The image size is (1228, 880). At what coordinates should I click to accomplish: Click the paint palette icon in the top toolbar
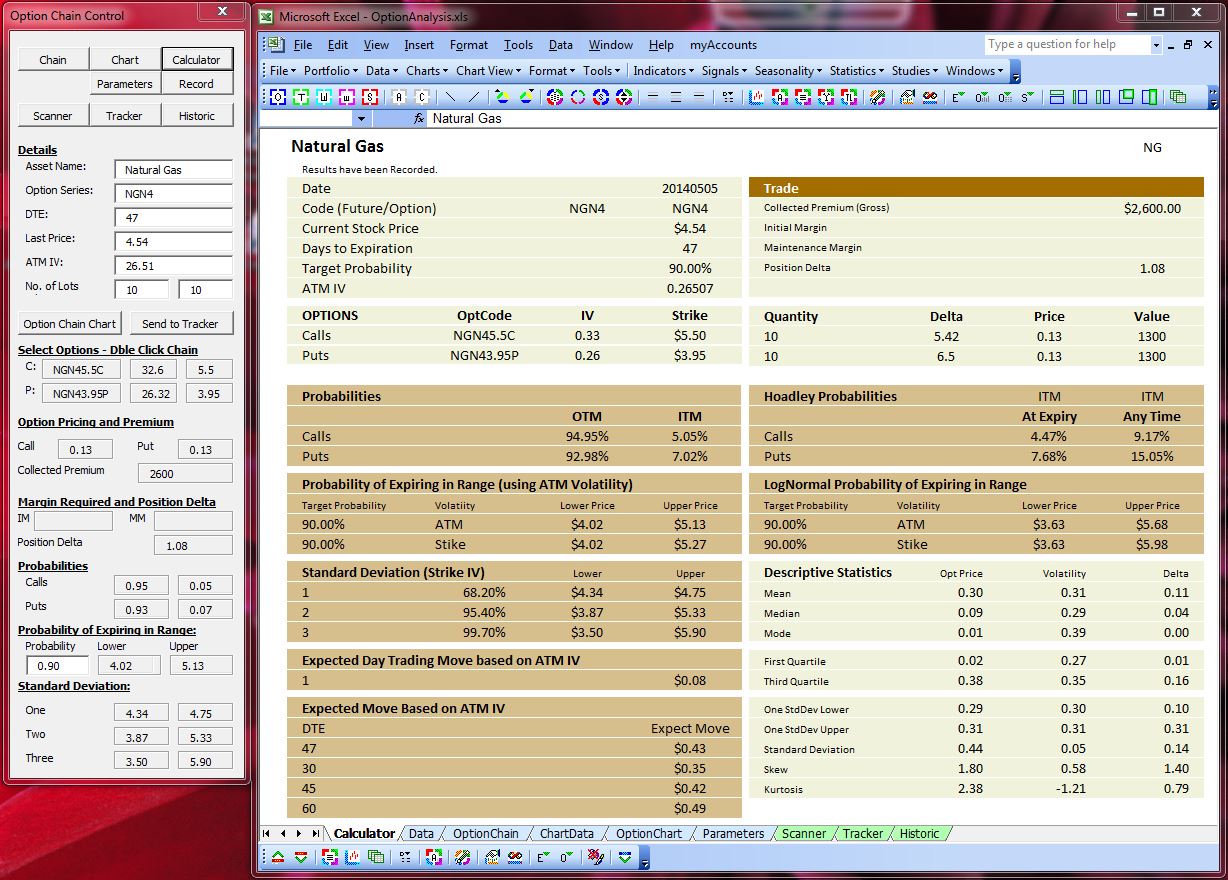coord(878,97)
